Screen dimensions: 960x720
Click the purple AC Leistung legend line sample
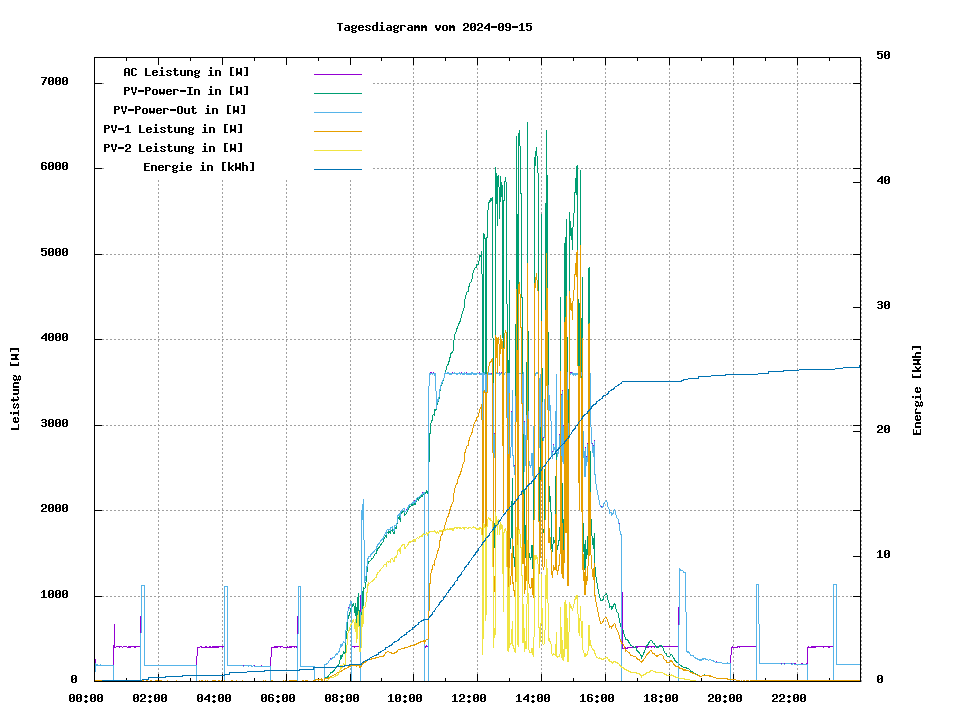click(x=337, y=73)
